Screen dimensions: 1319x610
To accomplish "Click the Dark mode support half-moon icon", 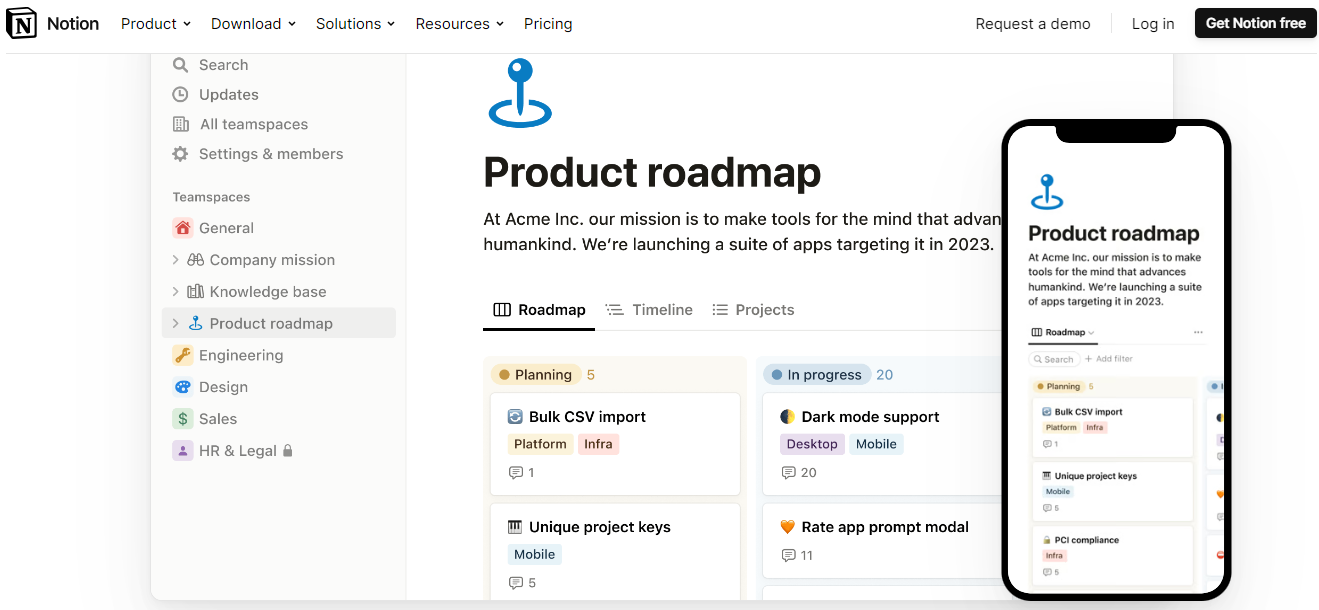I will click(788, 417).
